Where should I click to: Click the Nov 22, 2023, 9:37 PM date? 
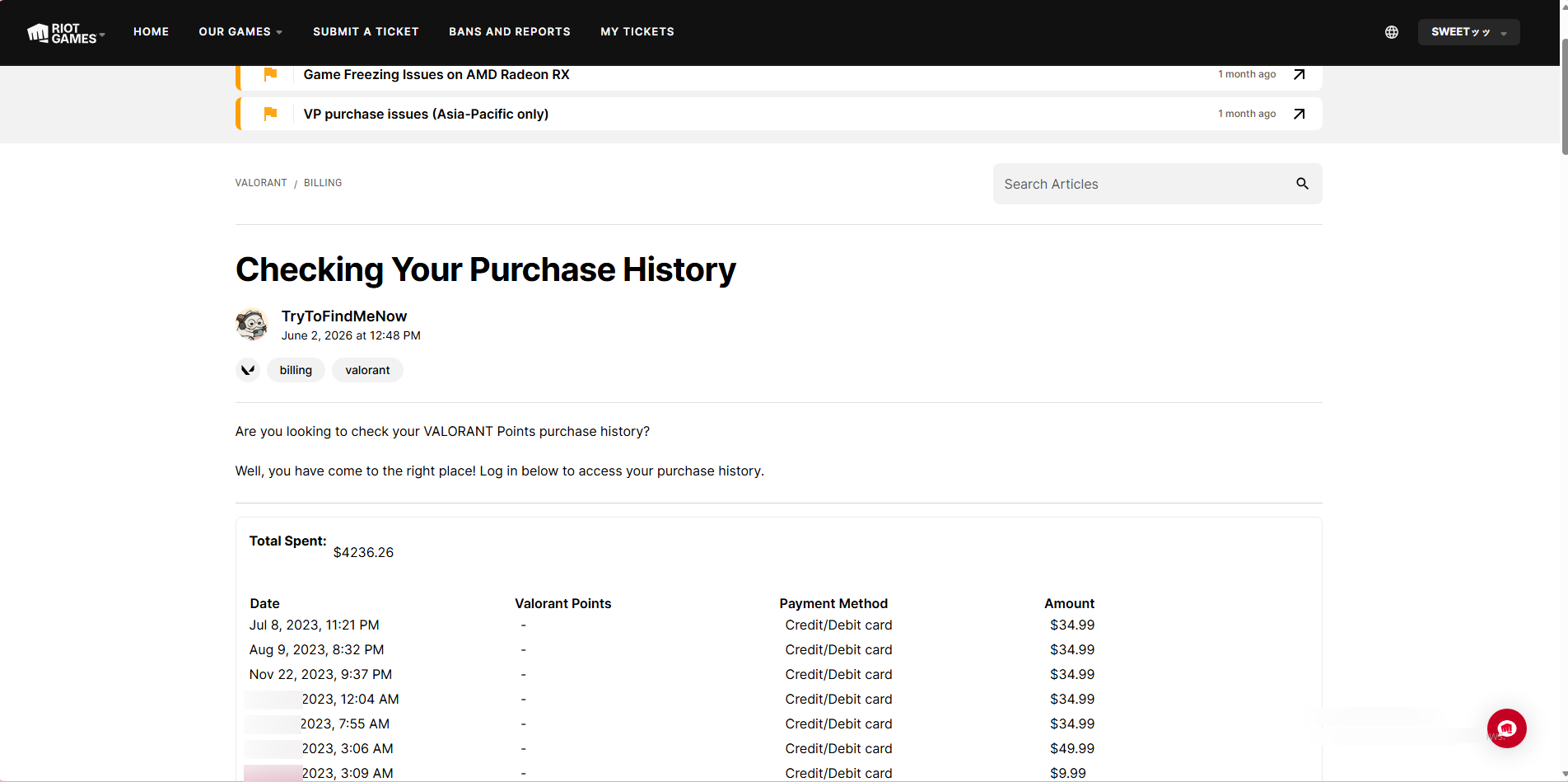pos(320,674)
